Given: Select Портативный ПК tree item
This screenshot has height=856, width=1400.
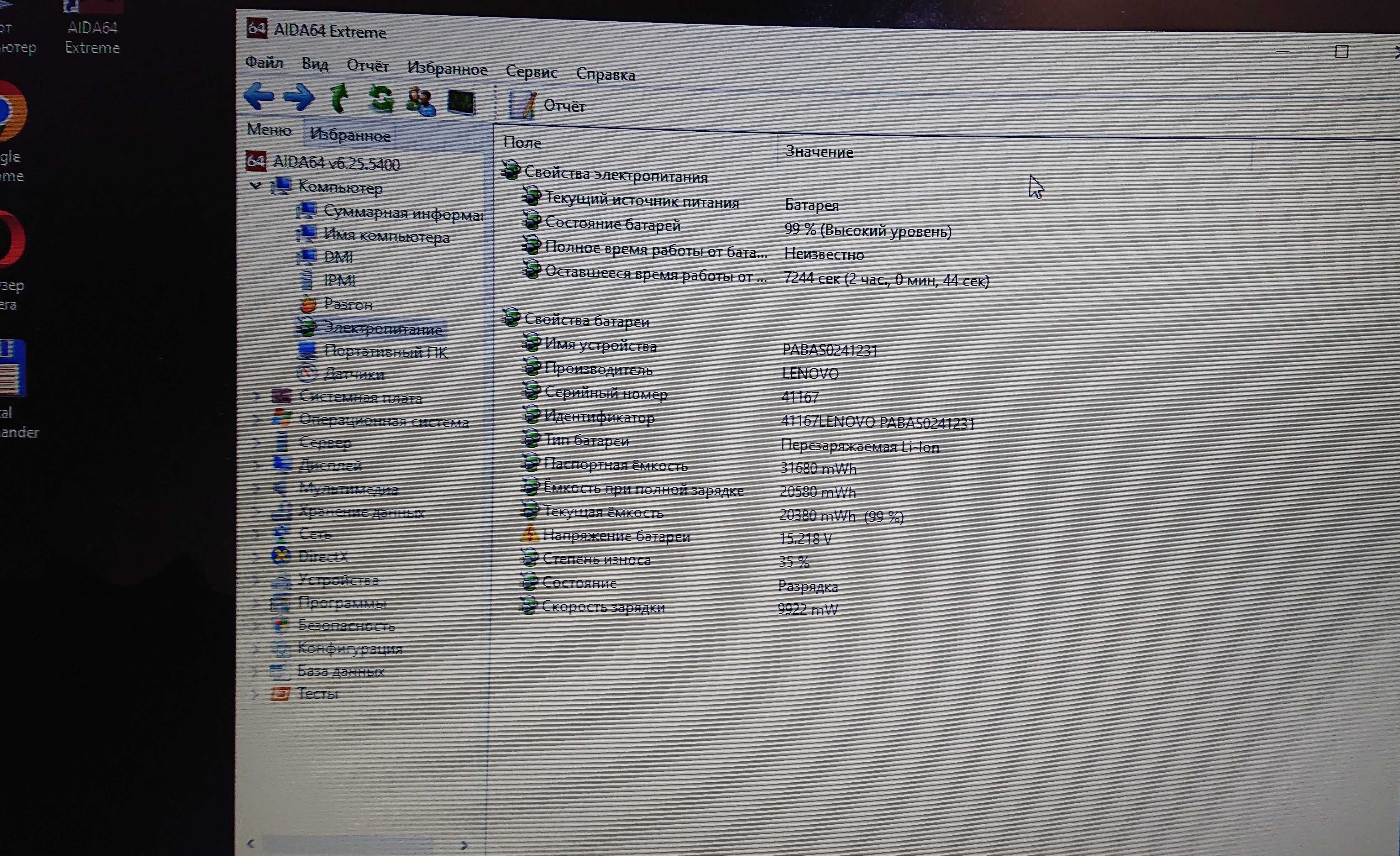Looking at the screenshot, I should click(372, 352).
